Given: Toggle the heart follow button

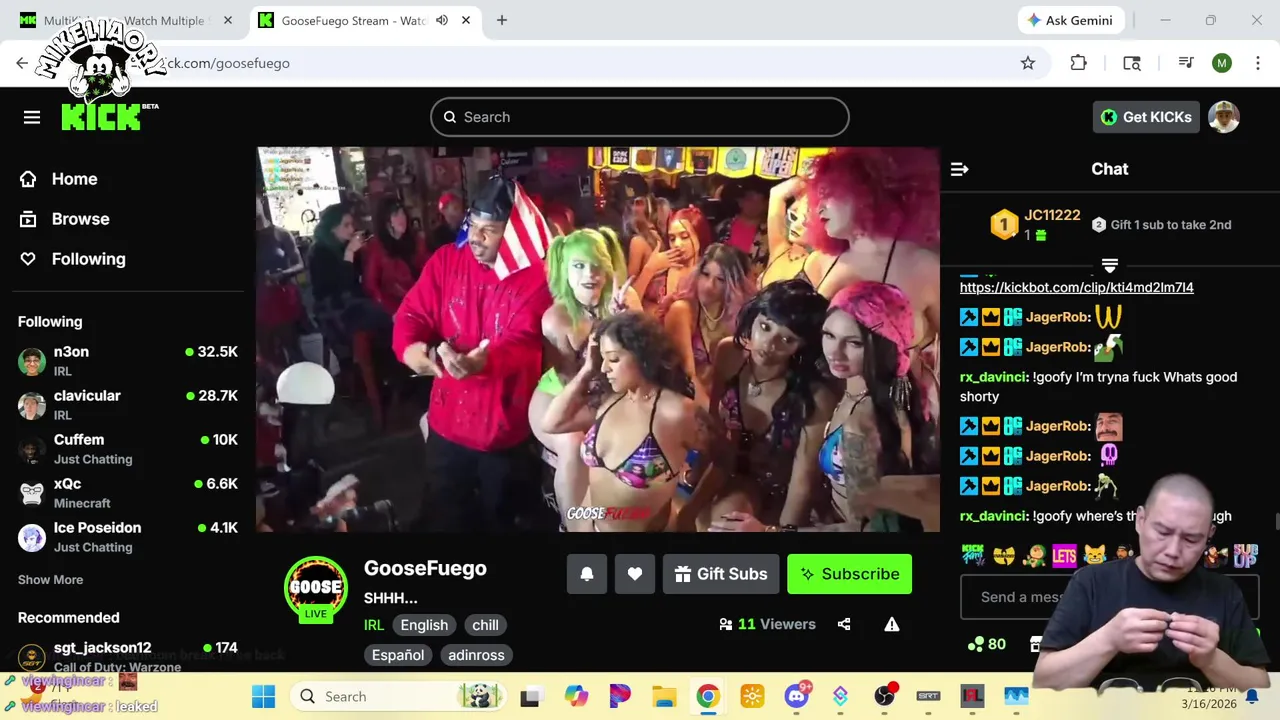Looking at the screenshot, I should tap(635, 574).
